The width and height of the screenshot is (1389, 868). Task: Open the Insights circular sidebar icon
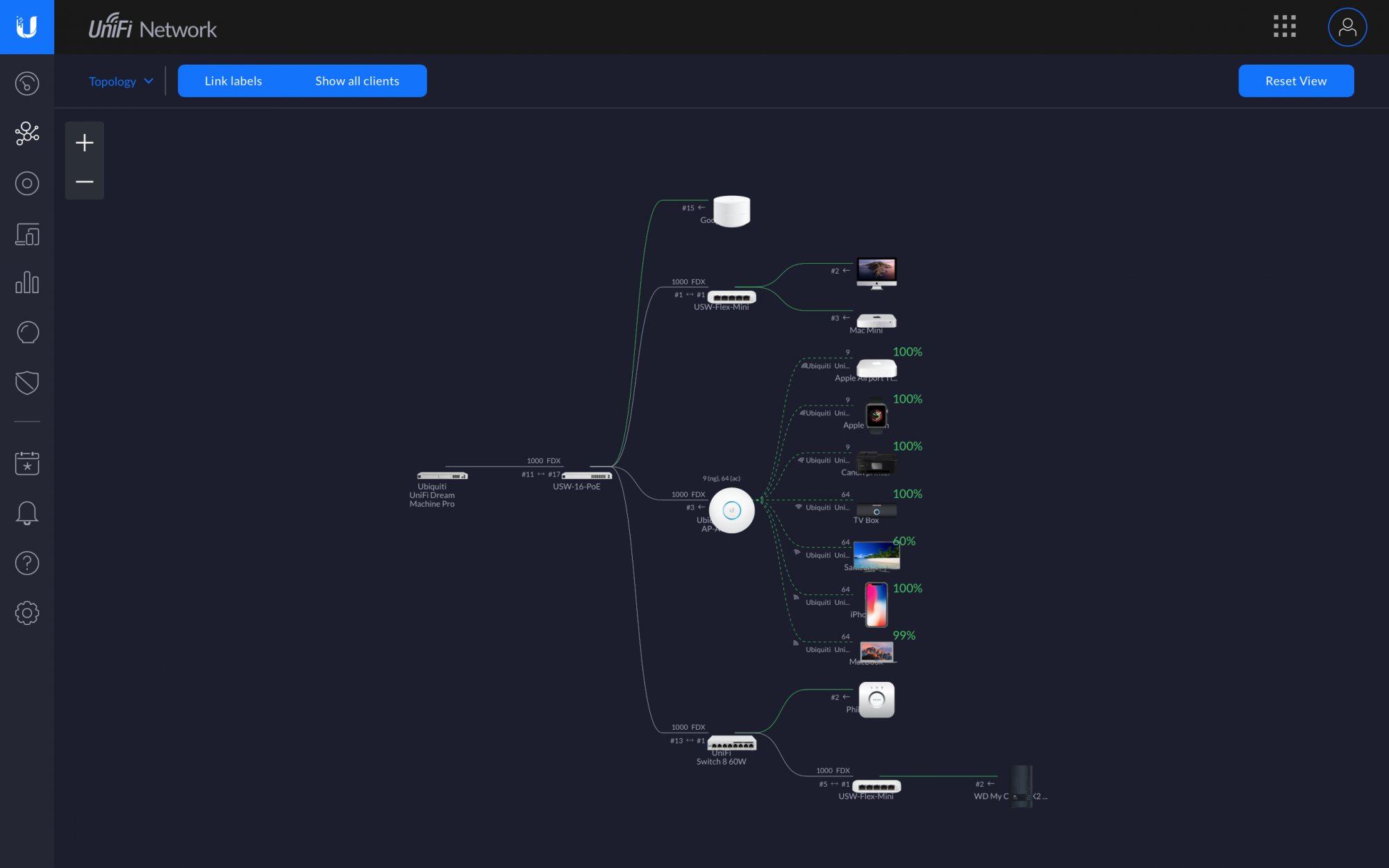click(x=27, y=333)
